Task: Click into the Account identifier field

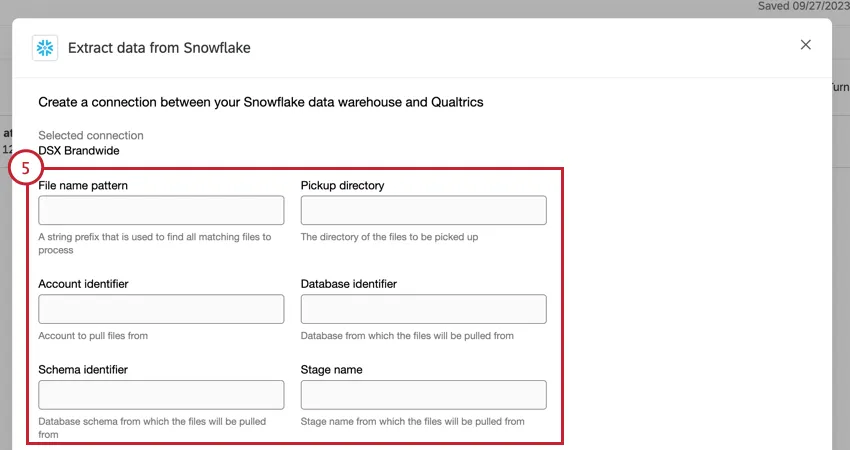Action: pos(161,309)
